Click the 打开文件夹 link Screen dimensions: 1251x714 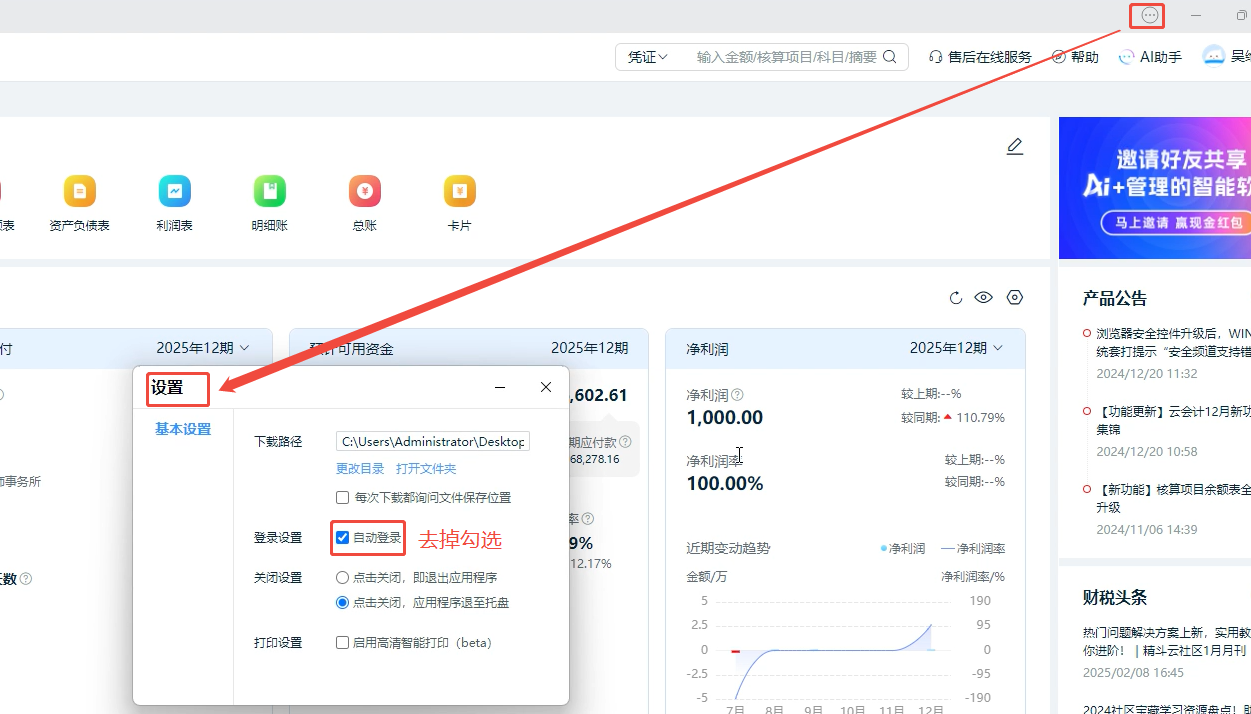click(x=426, y=469)
